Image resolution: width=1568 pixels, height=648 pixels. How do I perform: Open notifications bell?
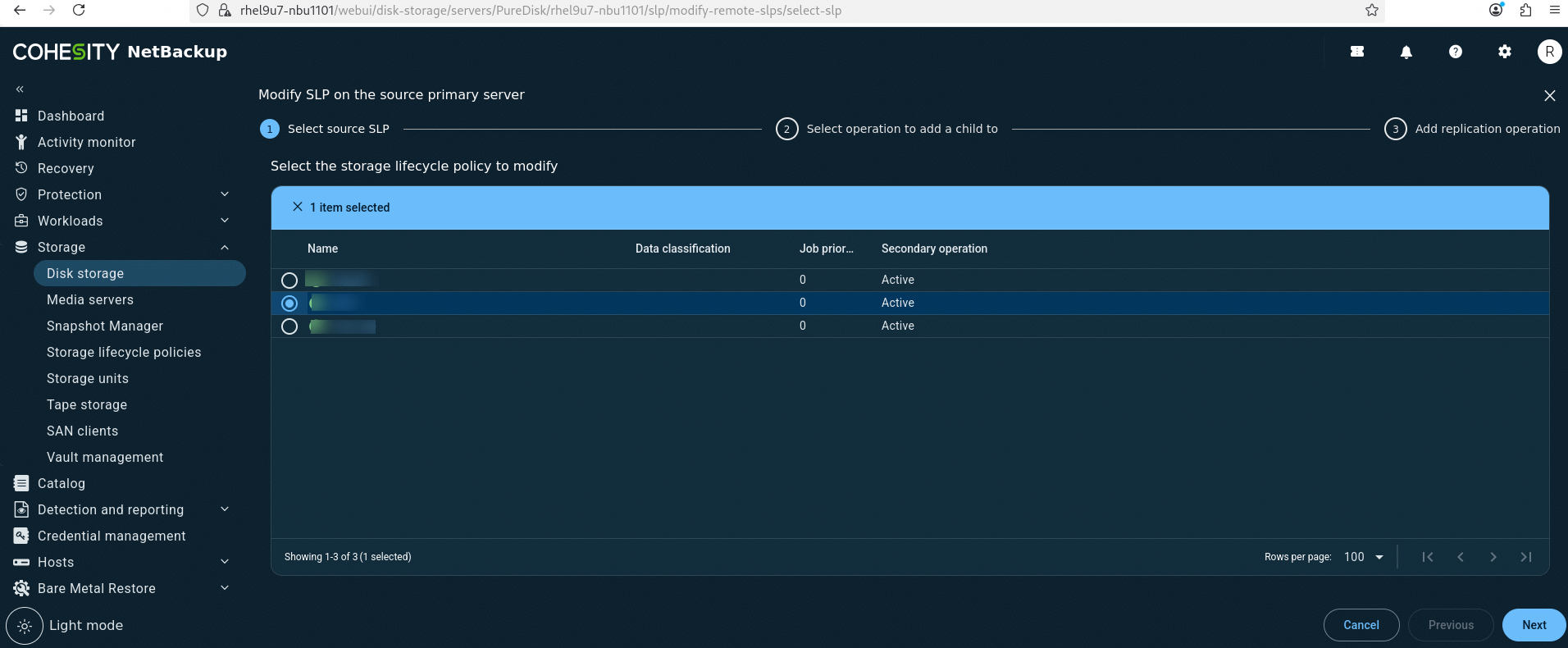(1406, 52)
